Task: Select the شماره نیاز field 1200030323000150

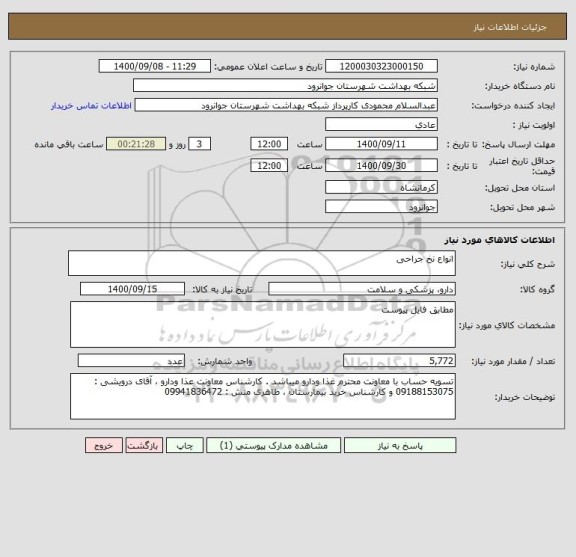Action: click(381, 66)
